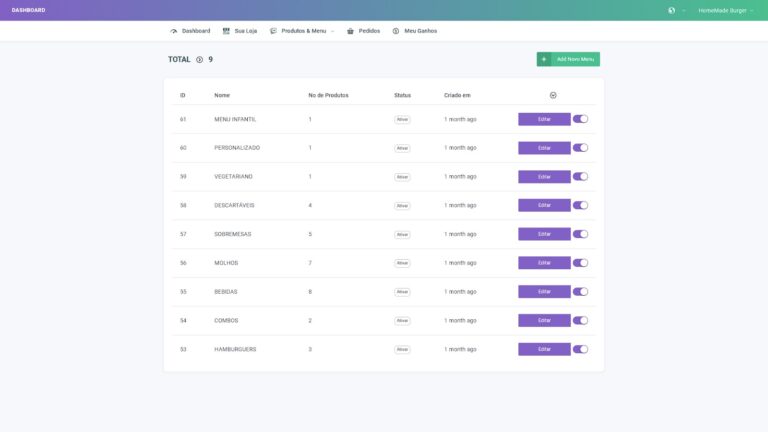Image resolution: width=768 pixels, height=432 pixels.
Task: Click the plus icon on Add Novo Menu
Action: pyautogui.click(x=544, y=60)
